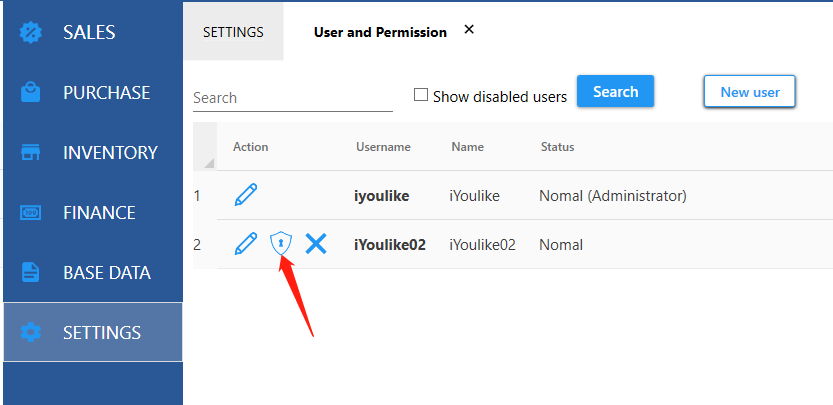Click the Purchase shopping bag icon

click(30, 92)
